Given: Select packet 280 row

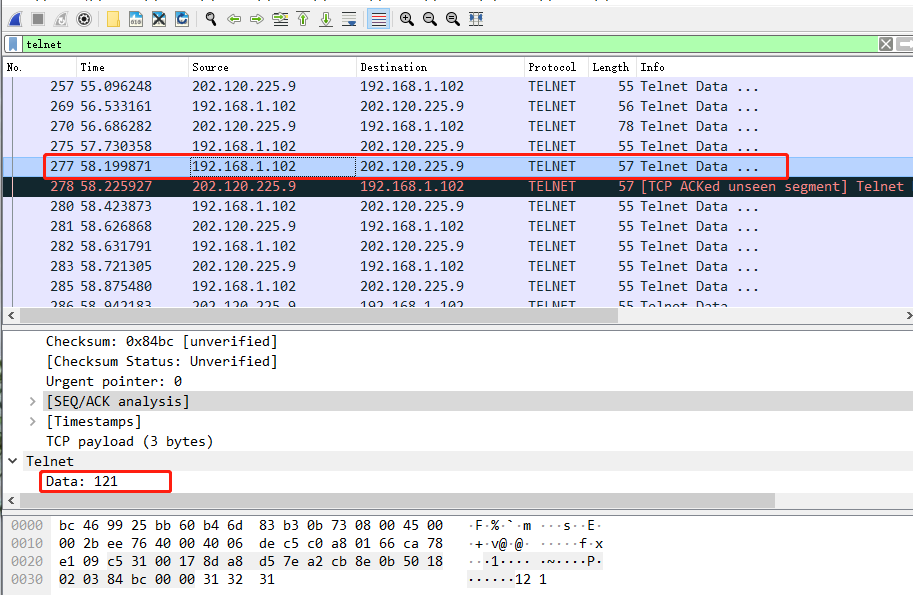Looking at the screenshot, I should click(x=458, y=207).
